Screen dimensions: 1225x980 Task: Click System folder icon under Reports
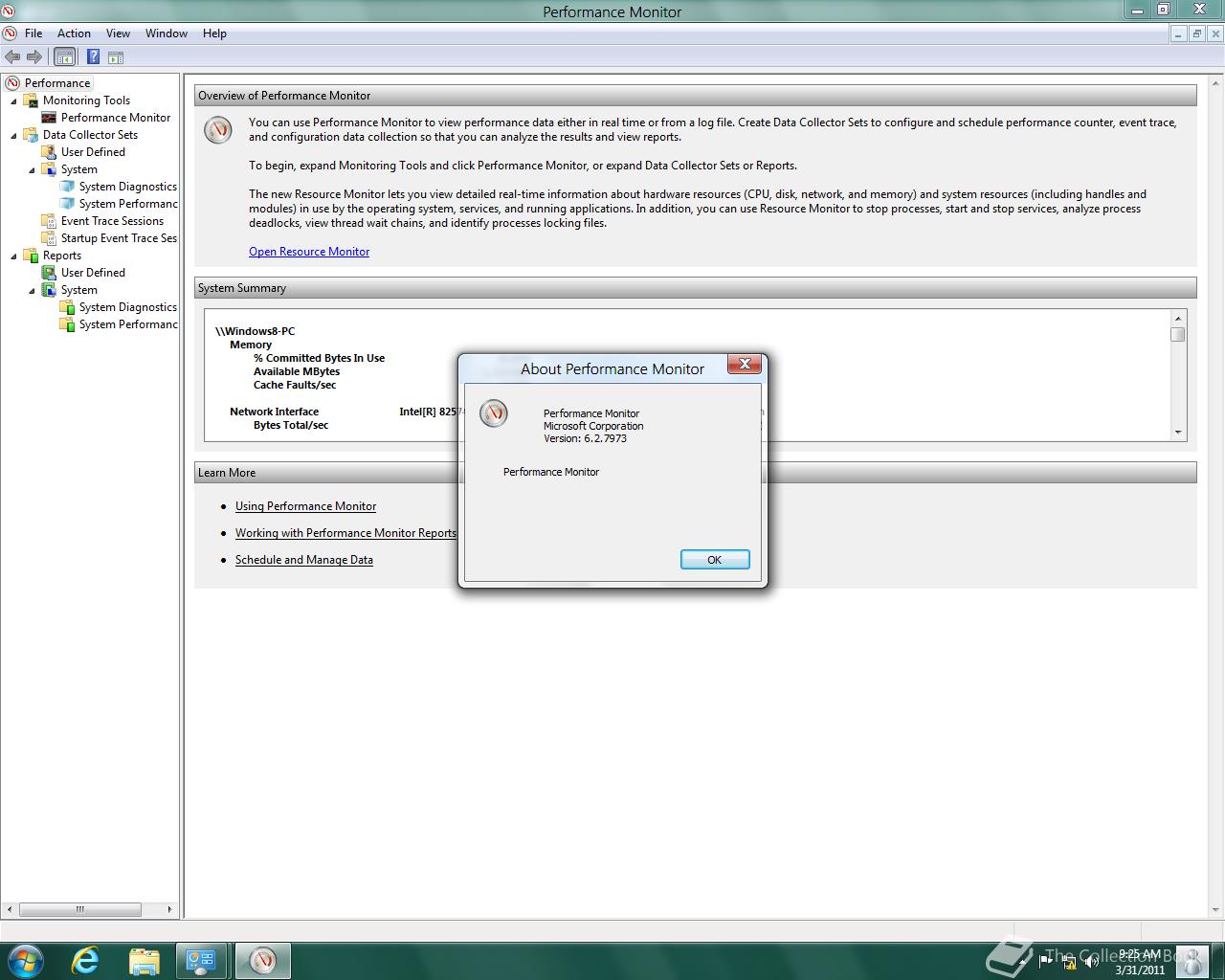tap(49, 290)
